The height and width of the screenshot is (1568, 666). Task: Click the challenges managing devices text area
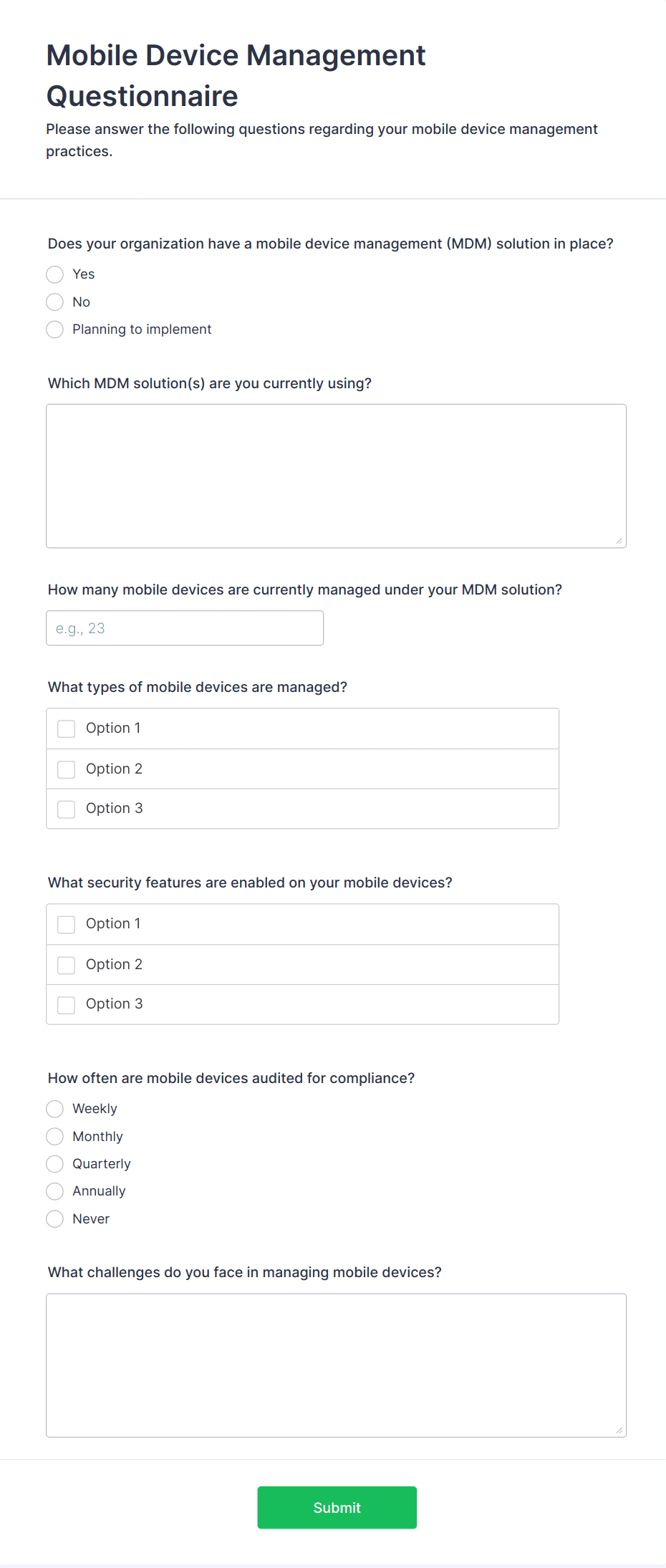click(x=336, y=1365)
